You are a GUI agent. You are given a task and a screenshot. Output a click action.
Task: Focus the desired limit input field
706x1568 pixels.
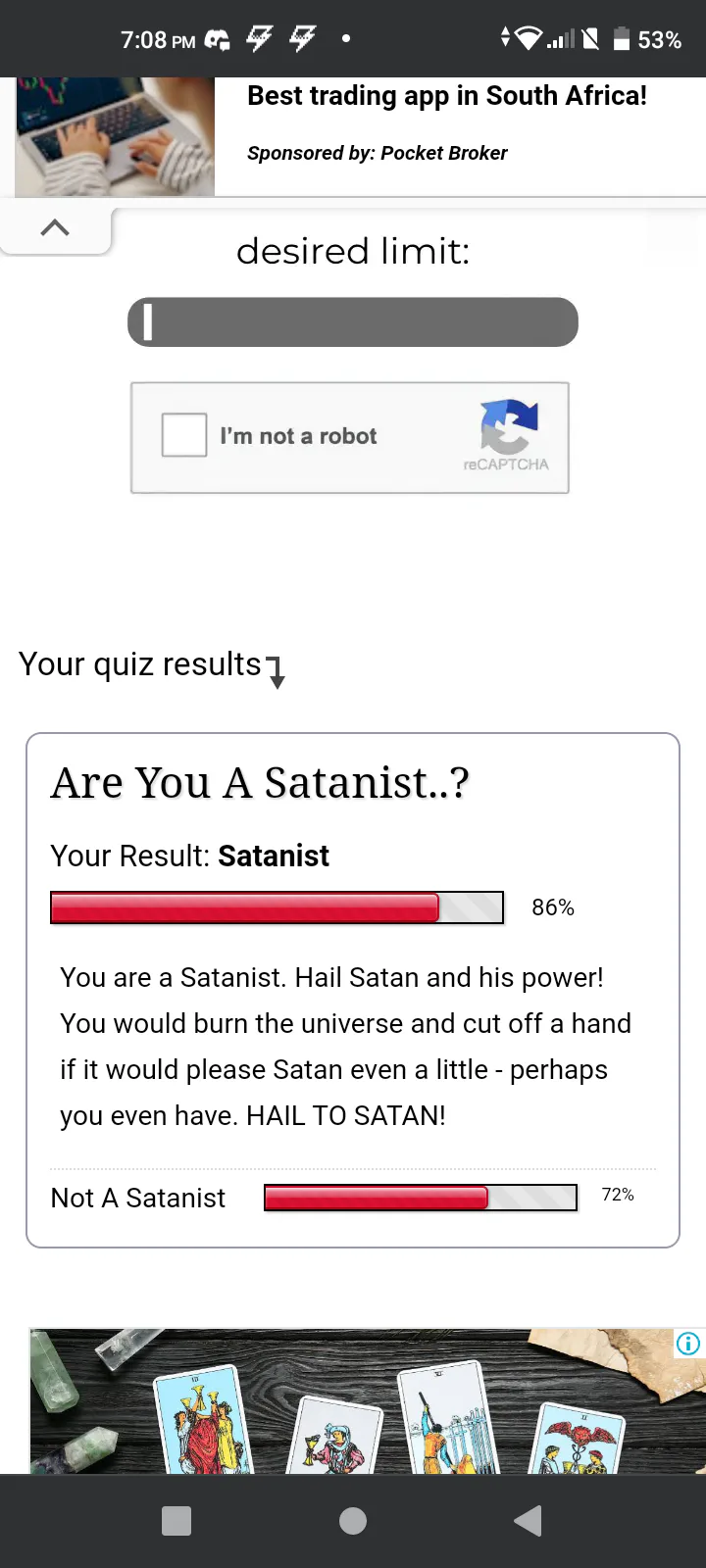point(353,321)
